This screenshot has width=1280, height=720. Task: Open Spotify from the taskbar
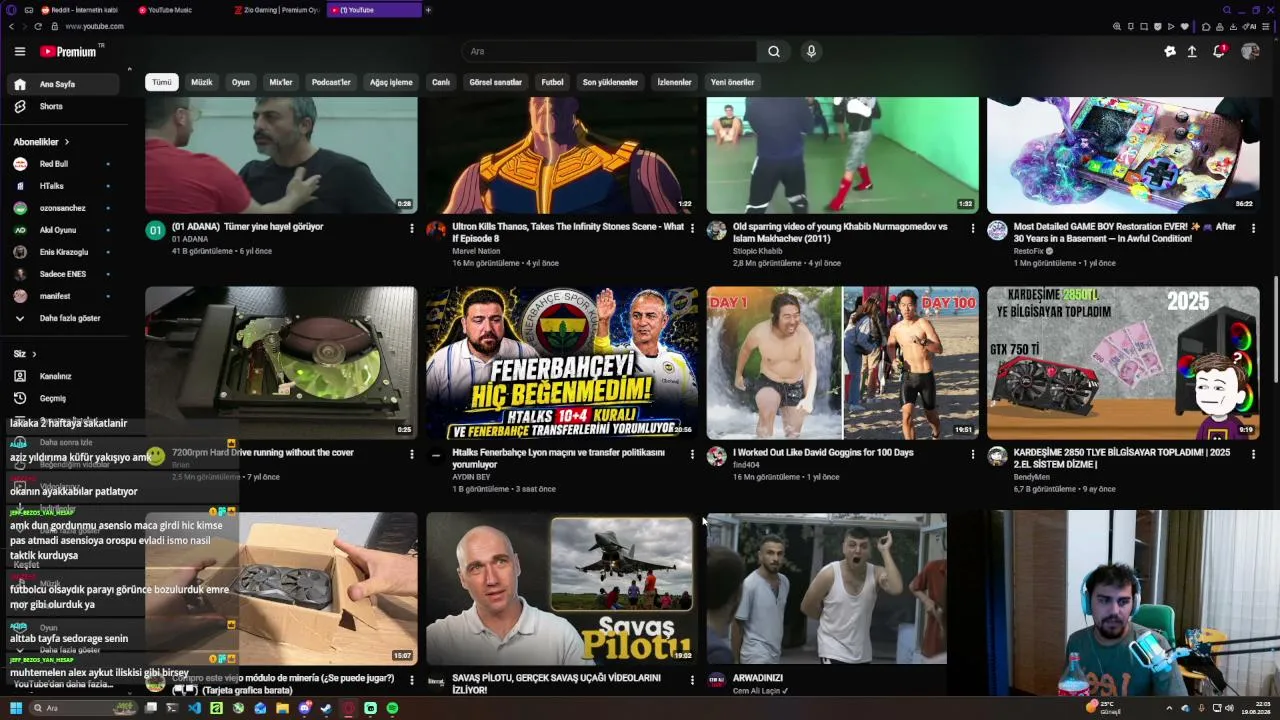392,708
